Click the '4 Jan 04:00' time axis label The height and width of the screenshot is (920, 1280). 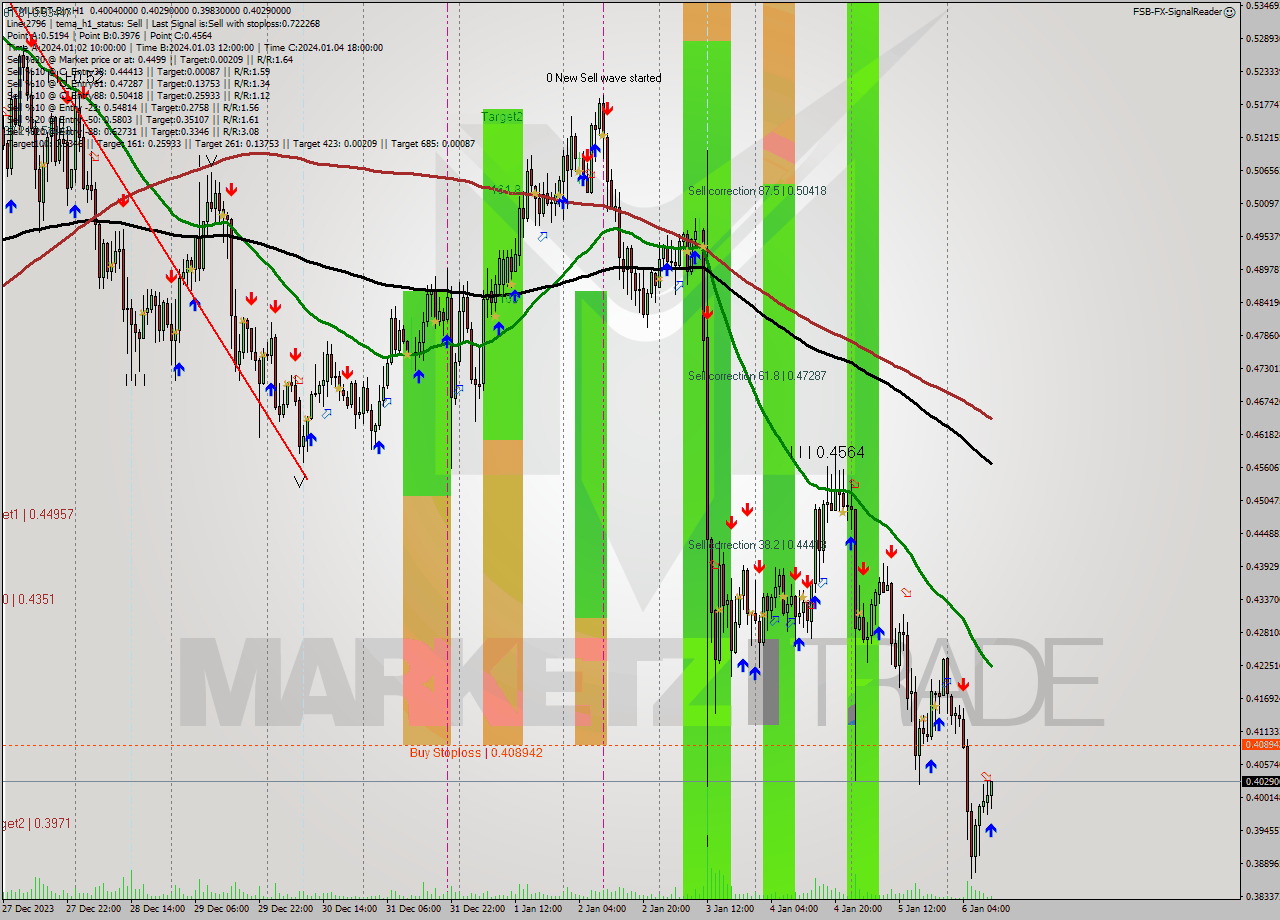click(x=793, y=909)
